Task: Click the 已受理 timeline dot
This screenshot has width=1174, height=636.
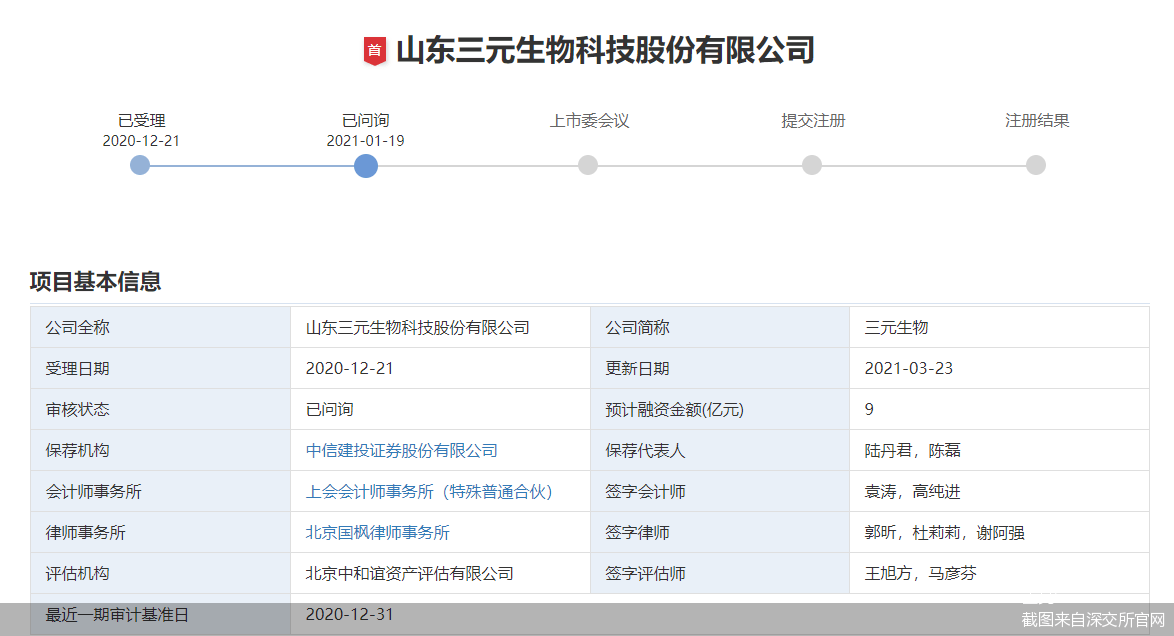Action: click(140, 165)
